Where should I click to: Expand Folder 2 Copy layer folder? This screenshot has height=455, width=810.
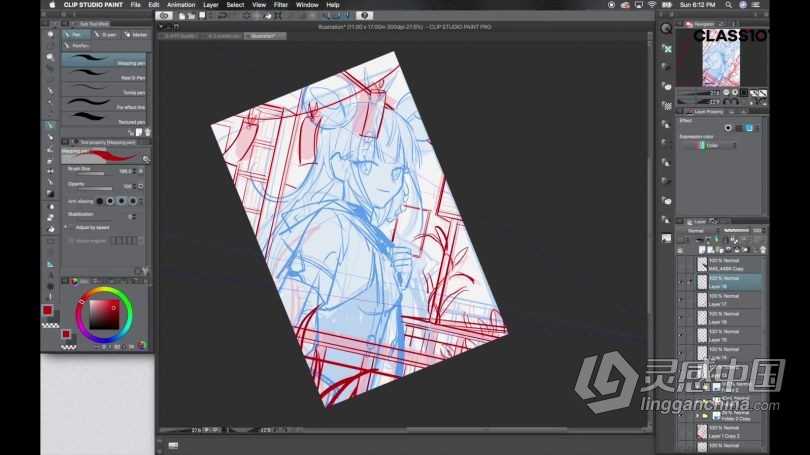pyautogui.click(x=697, y=416)
